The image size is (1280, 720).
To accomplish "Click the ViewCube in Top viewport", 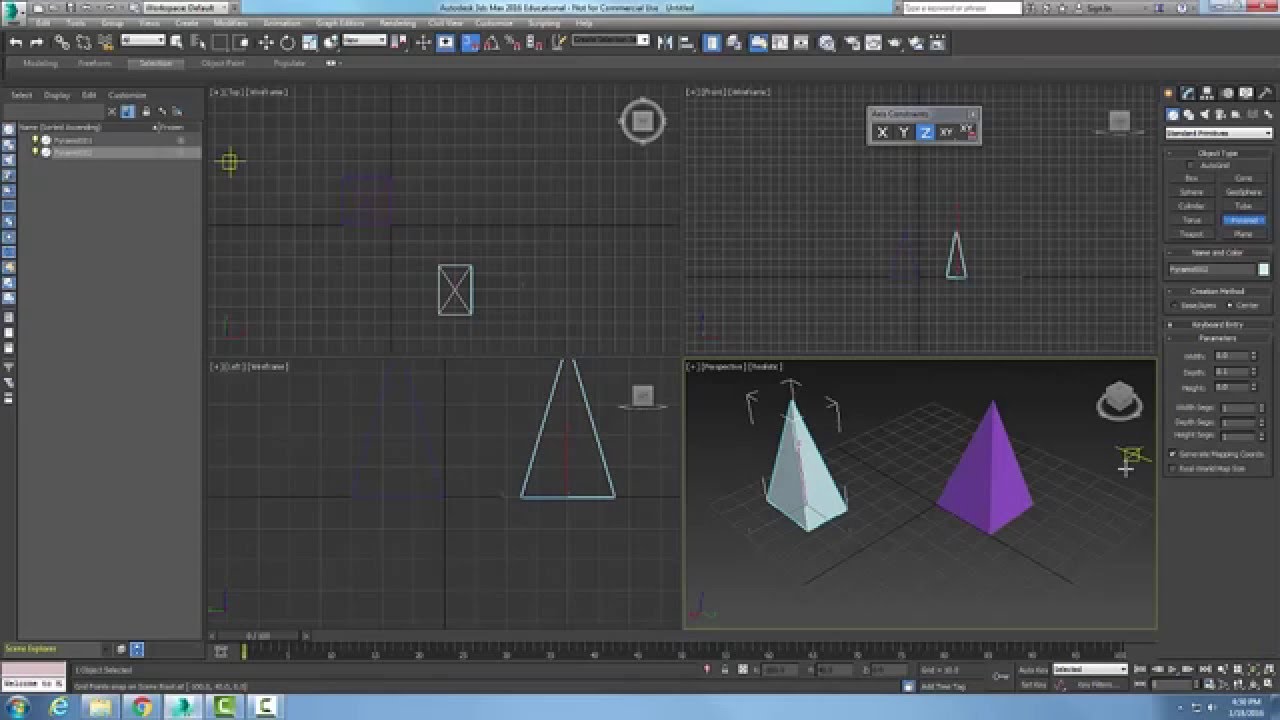I will click(x=642, y=121).
